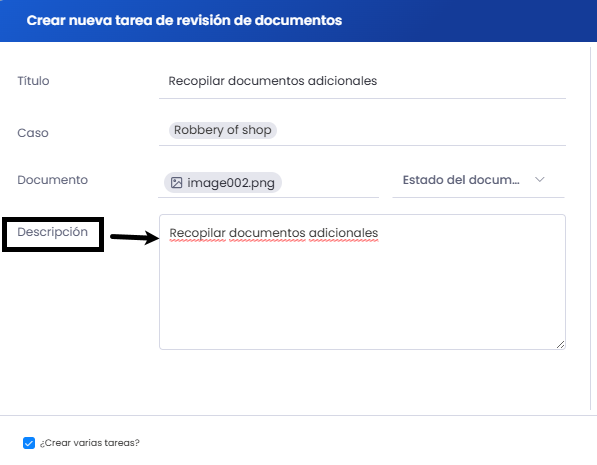Click the Caso field empty area

421,130
